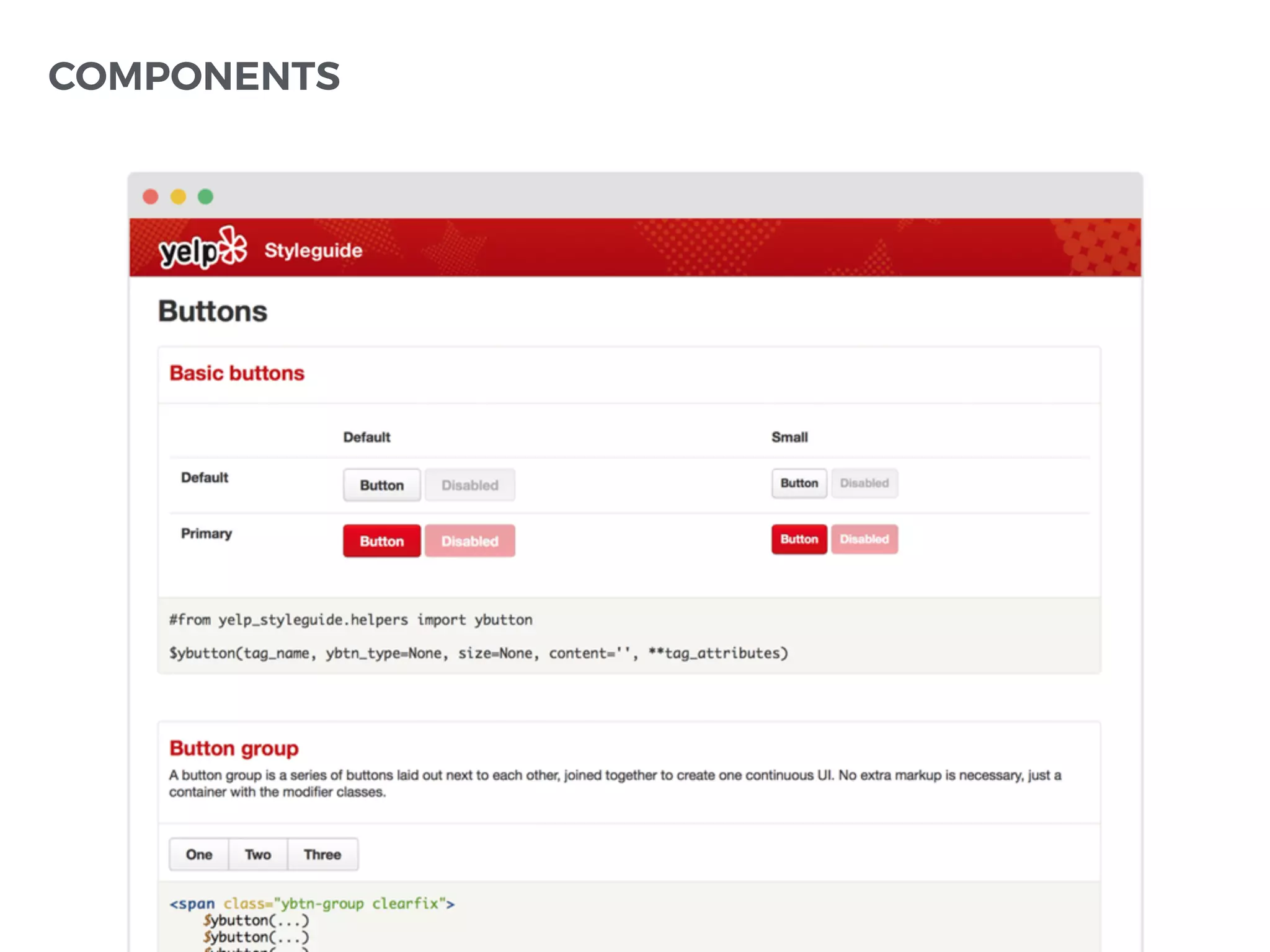Image resolution: width=1270 pixels, height=952 pixels.
Task: Click the default-size white Button
Action: 382,485
